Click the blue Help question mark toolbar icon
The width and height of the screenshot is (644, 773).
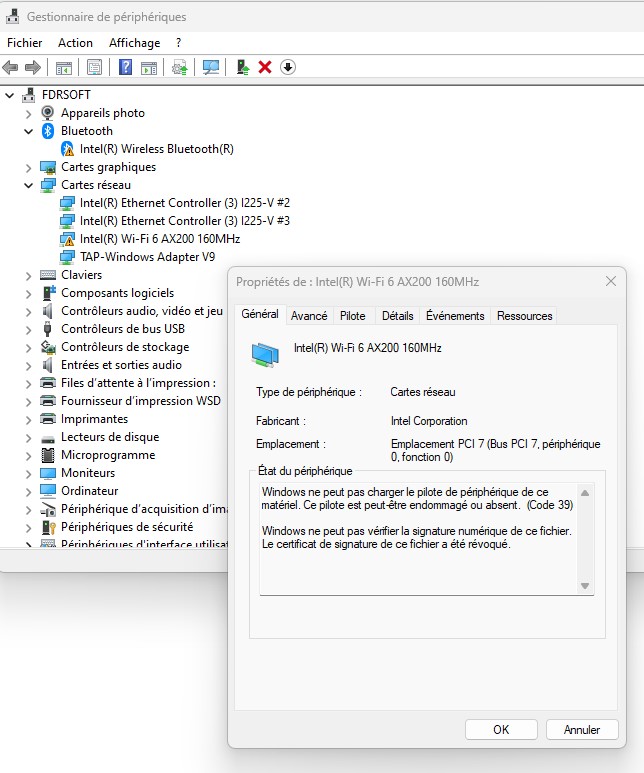125,67
